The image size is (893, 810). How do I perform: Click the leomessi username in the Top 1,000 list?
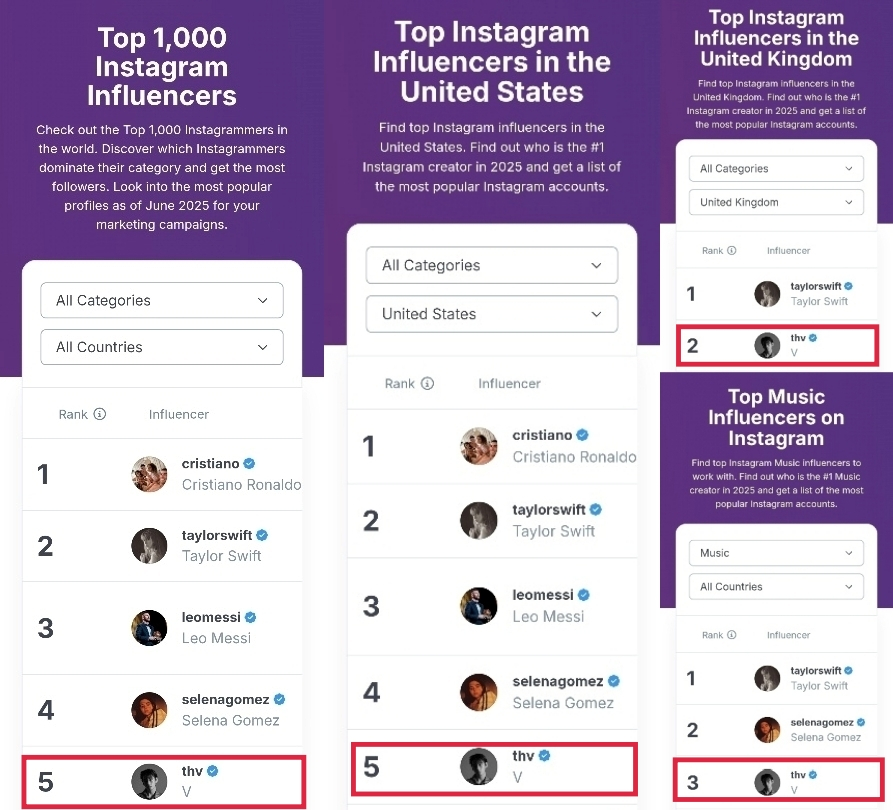[211, 618]
